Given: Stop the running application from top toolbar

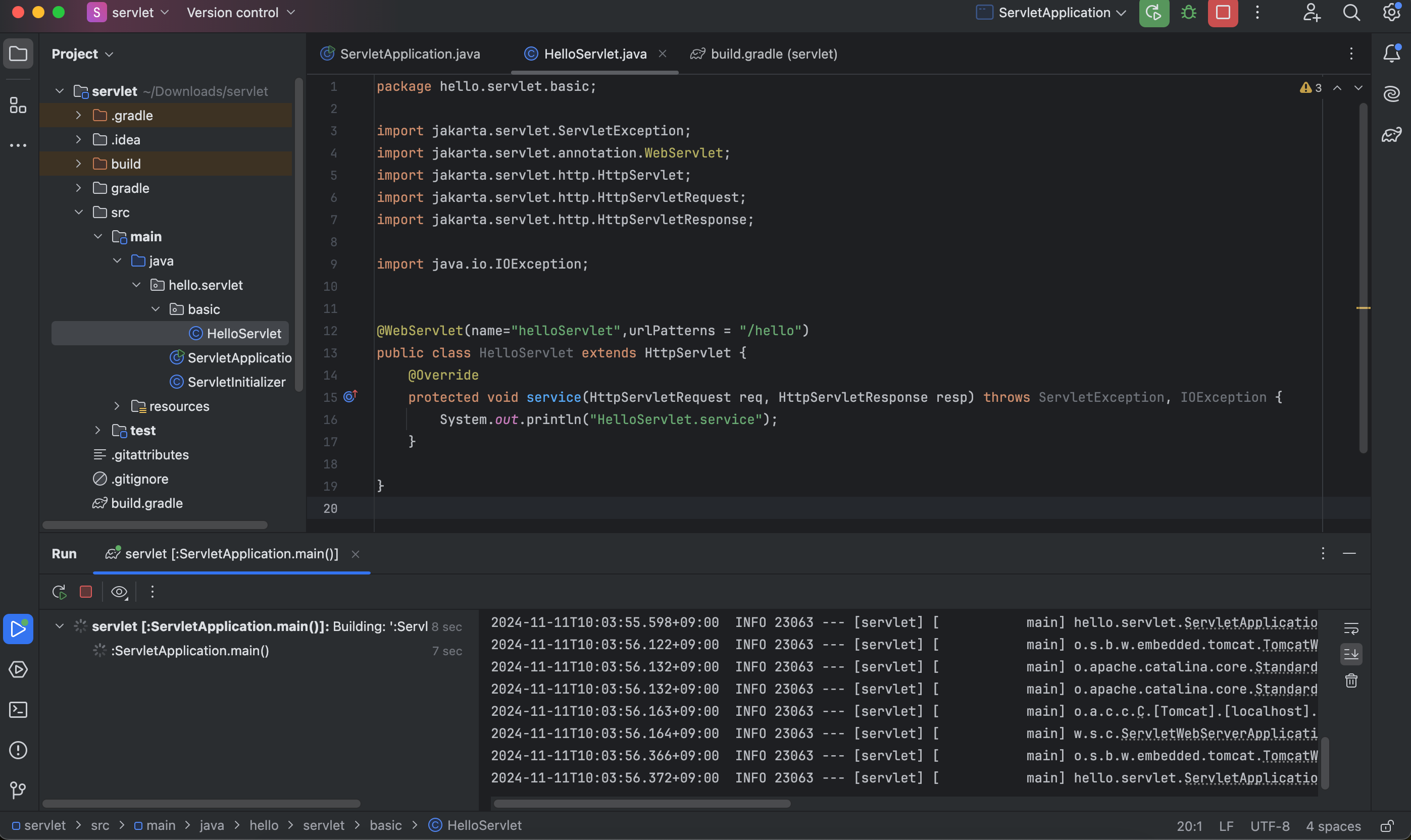Looking at the screenshot, I should [1223, 13].
